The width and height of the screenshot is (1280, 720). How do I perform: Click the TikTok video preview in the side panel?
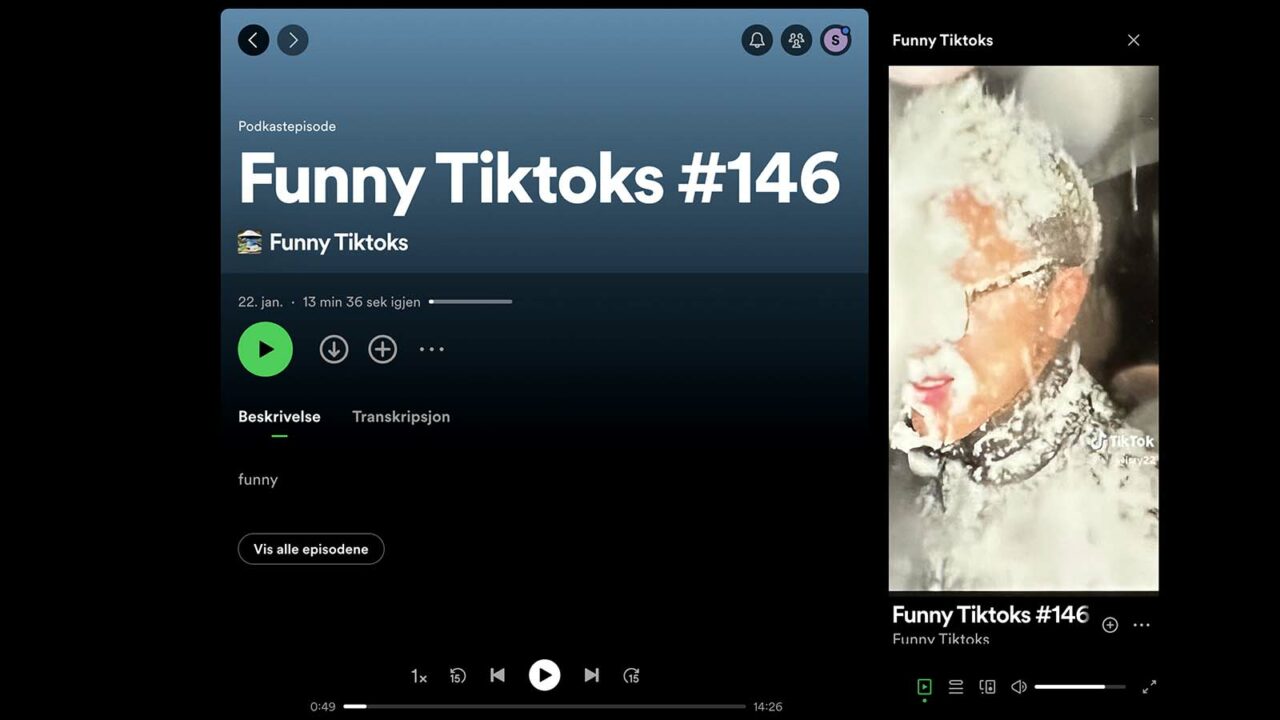(x=1023, y=329)
